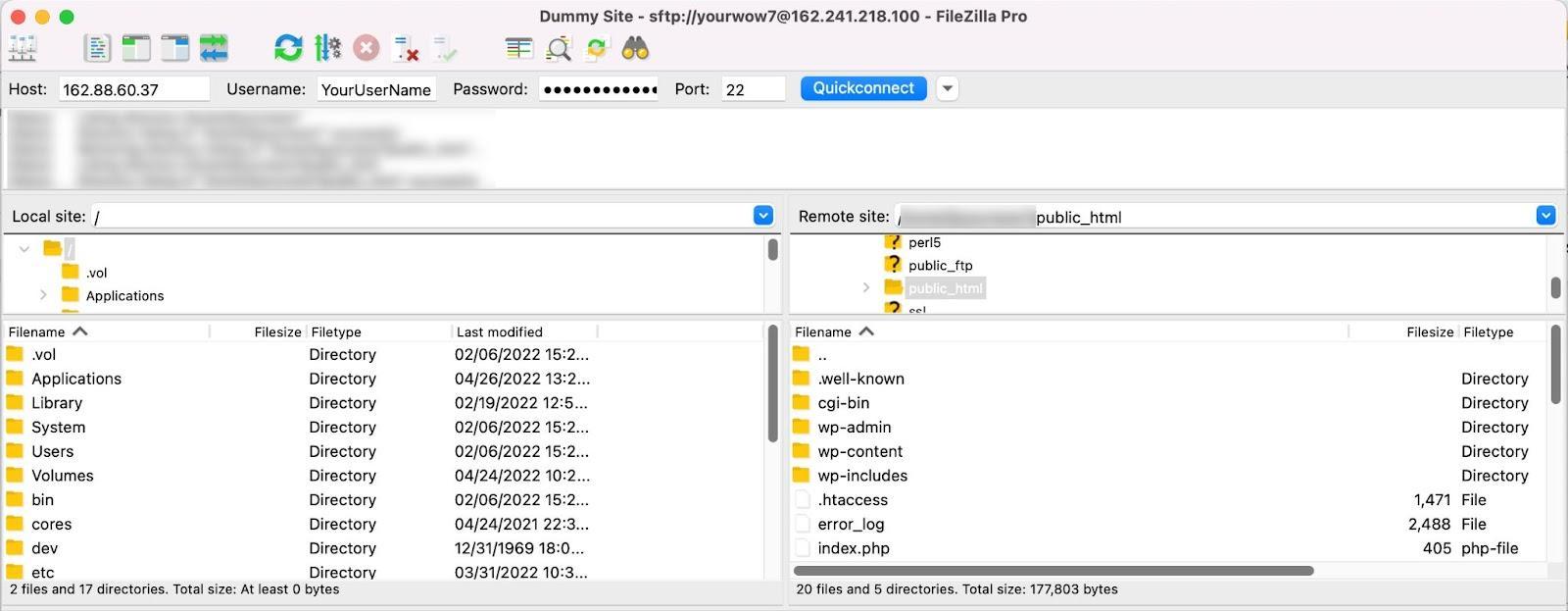The height and width of the screenshot is (611, 1568).
Task: Select .well-known folder in remote list
Action: [1168, 379]
